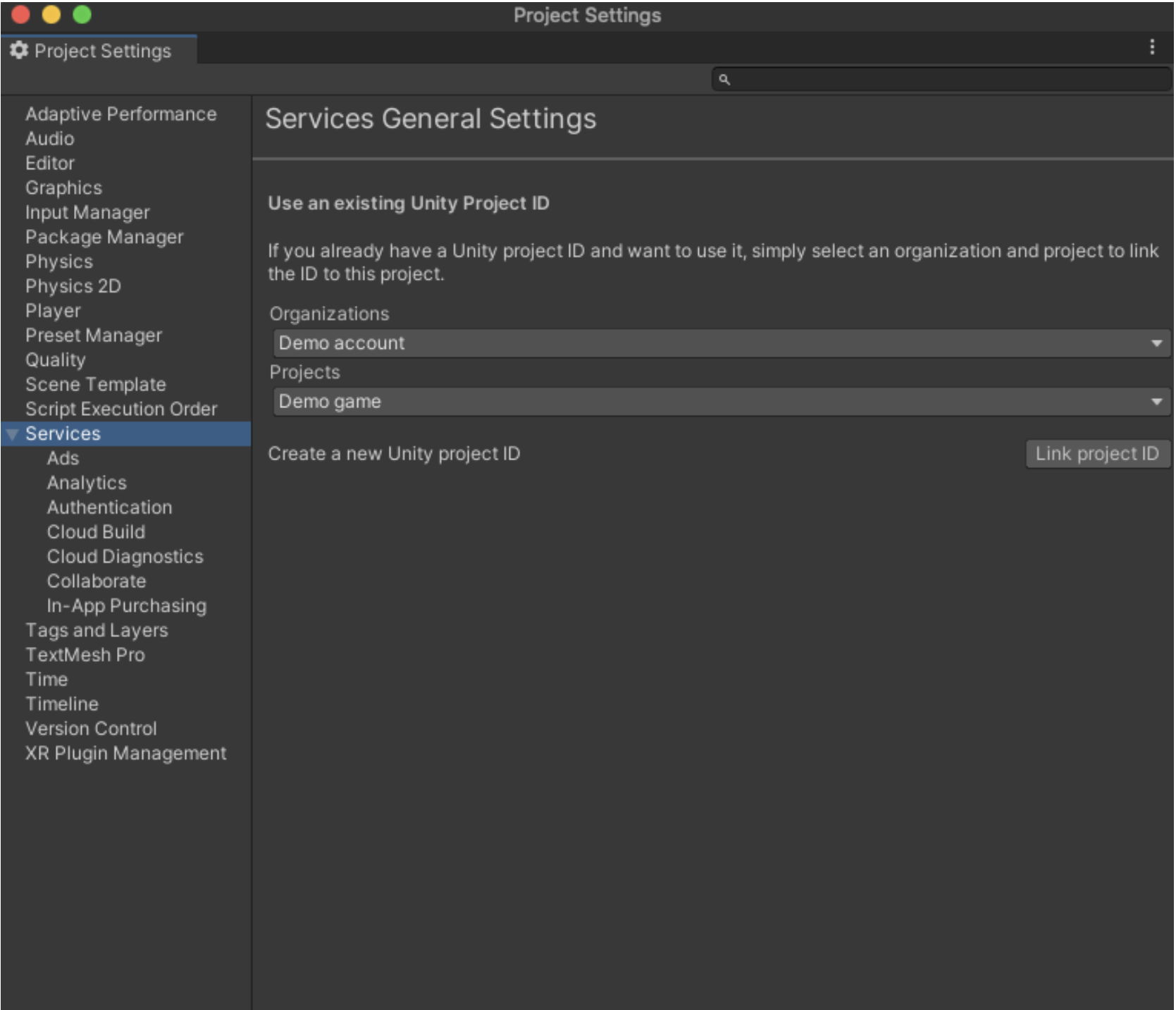1176x1010 pixels.
Task: Click the green maximize window button
Action: (82, 15)
